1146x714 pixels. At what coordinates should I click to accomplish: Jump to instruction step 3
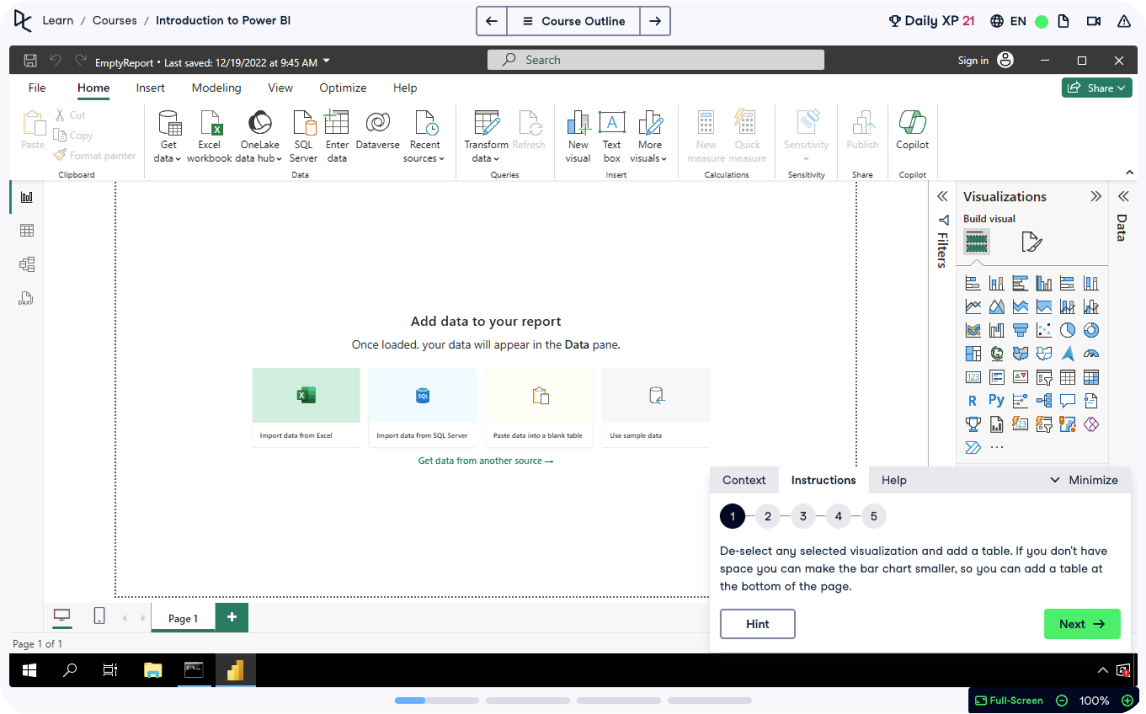(x=803, y=516)
